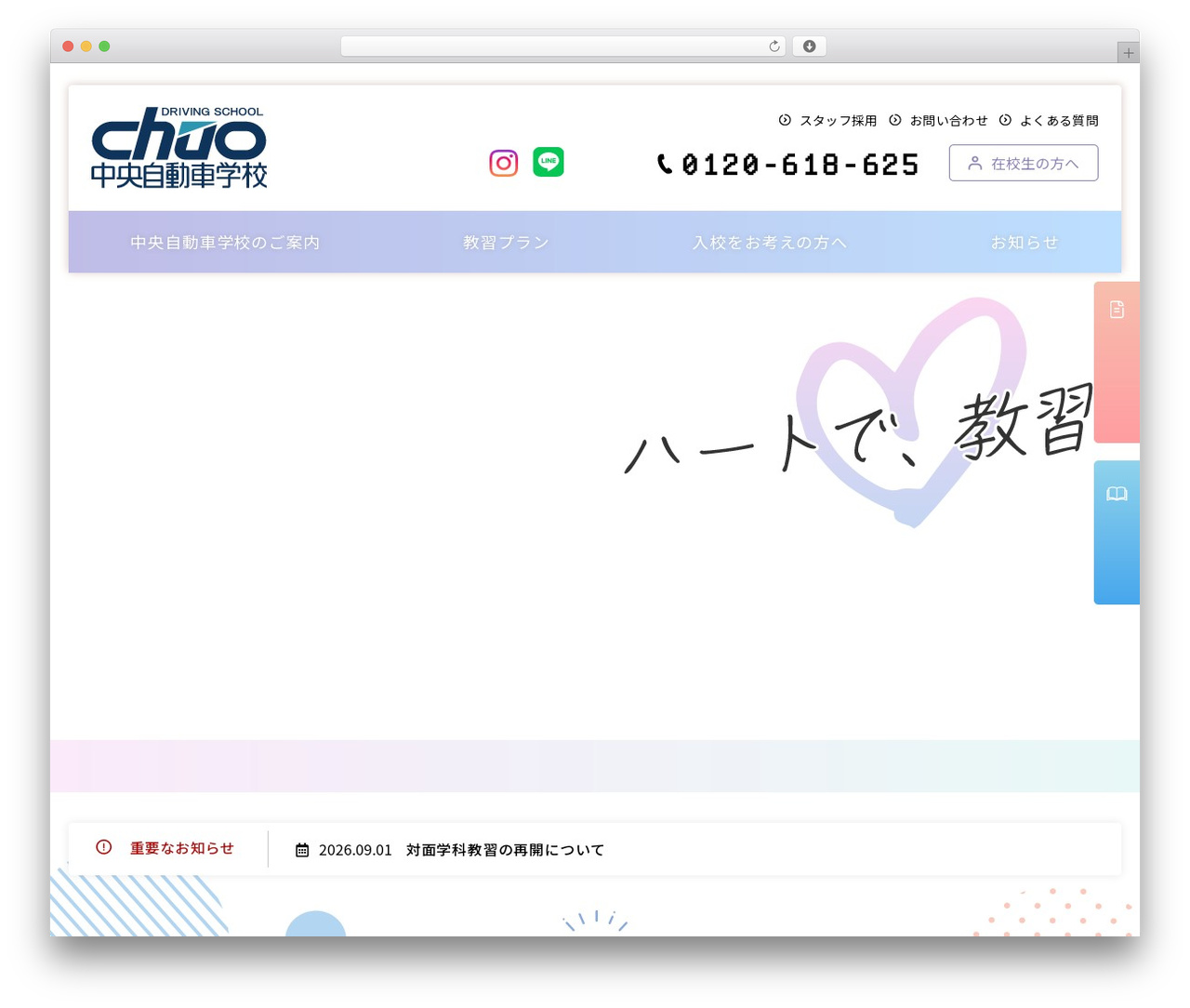Click the pink document side tab
1190x1008 pixels.
(x=1117, y=362)
